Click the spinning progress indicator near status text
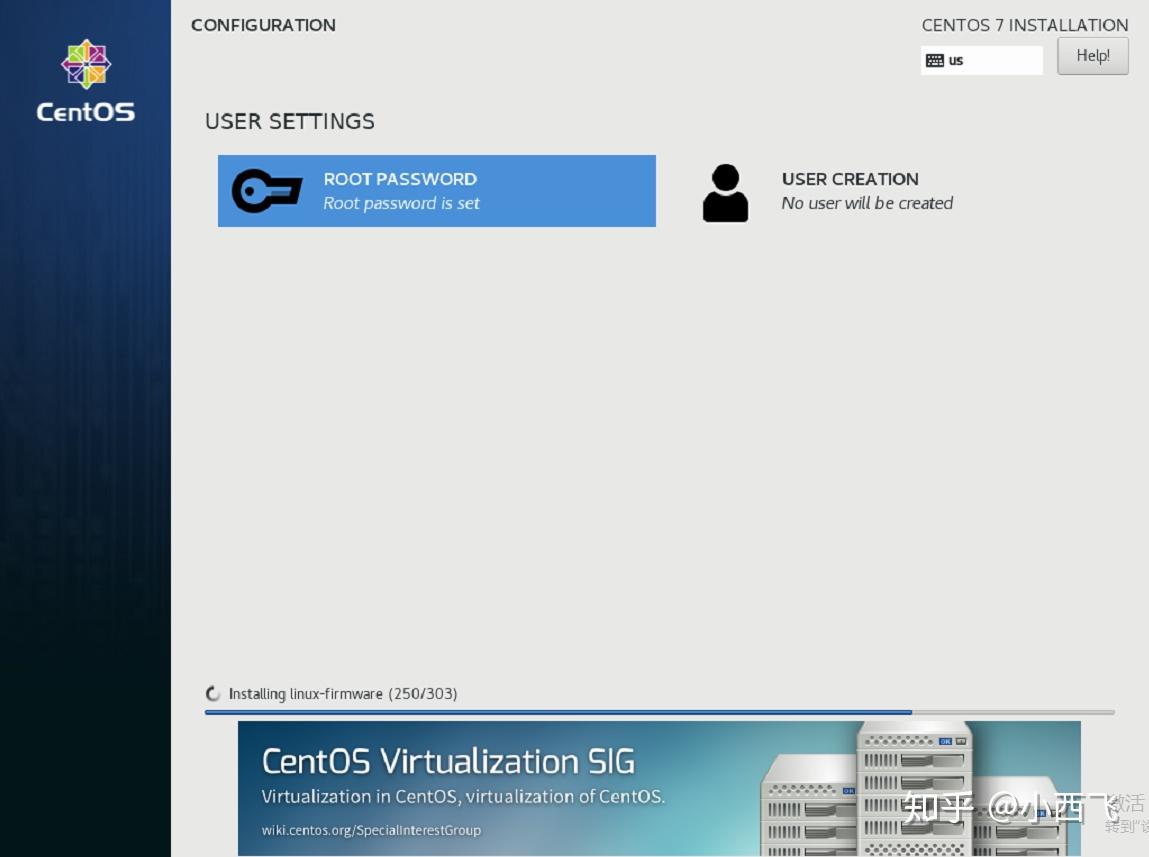 tap(213, 693)
